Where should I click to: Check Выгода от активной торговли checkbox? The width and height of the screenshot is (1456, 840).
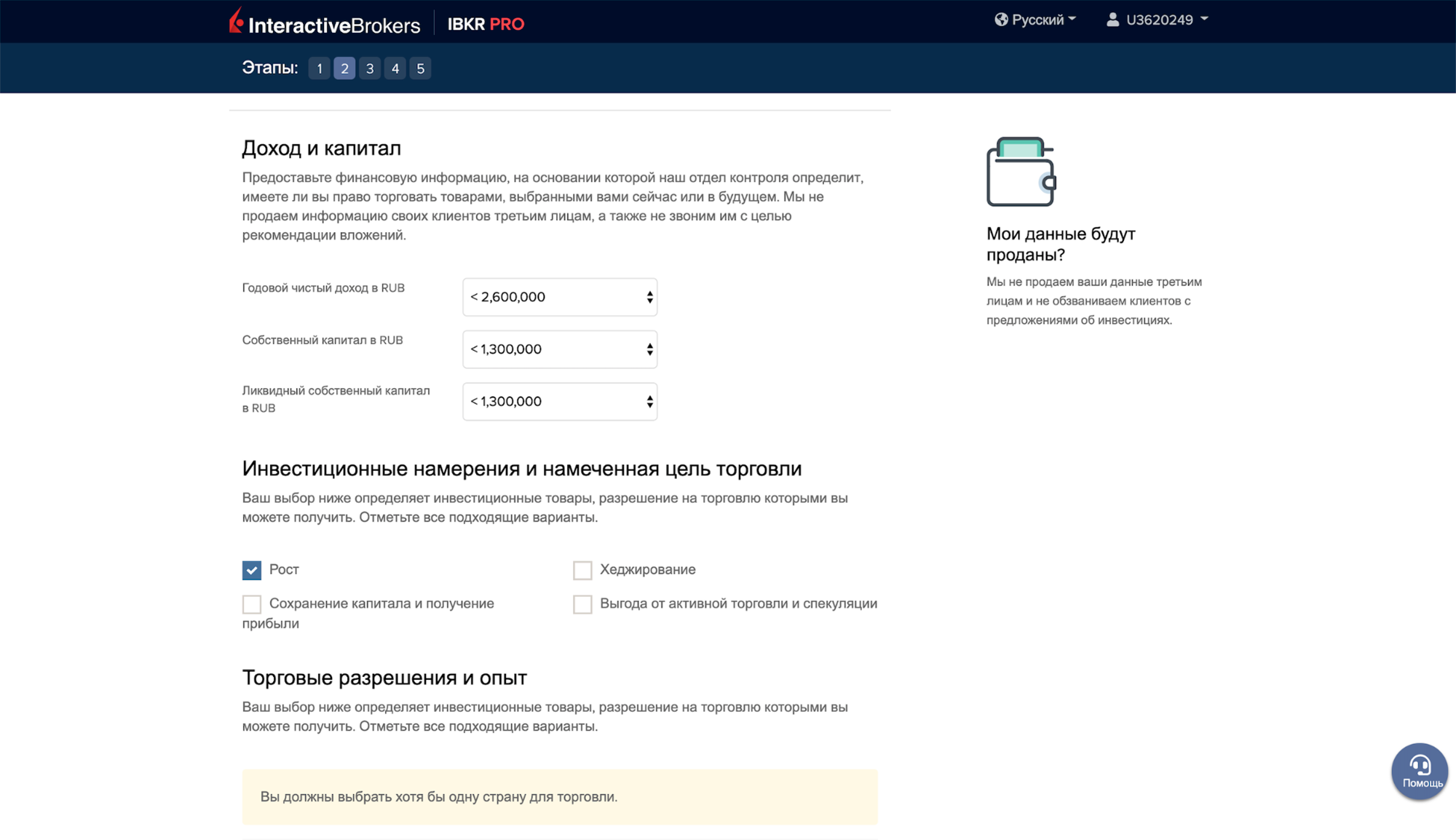(582, 604)
